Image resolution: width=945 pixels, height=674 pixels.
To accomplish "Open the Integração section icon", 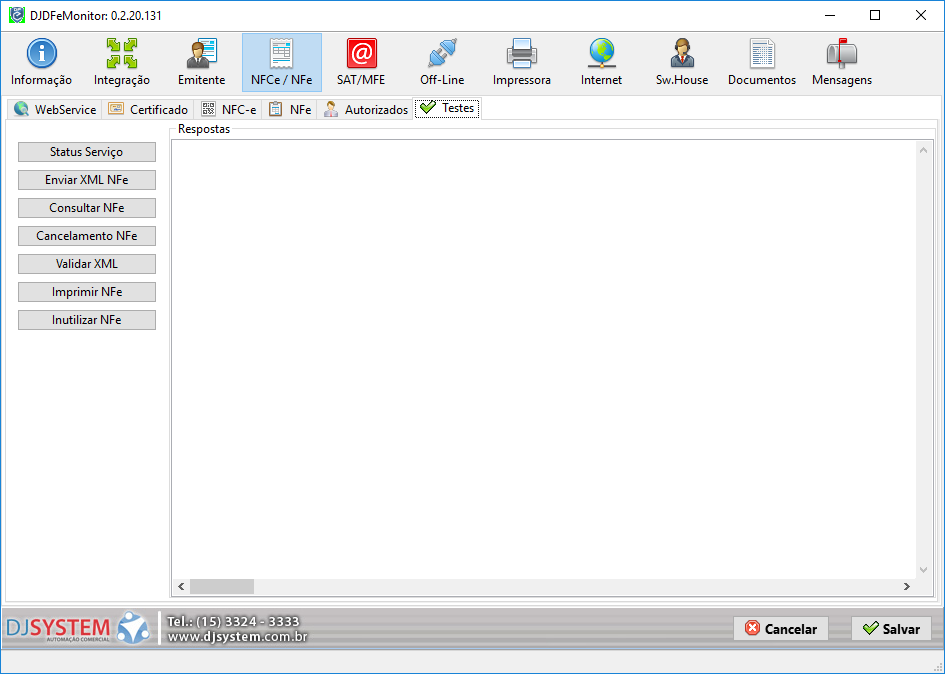I will [x=122, y=62].
